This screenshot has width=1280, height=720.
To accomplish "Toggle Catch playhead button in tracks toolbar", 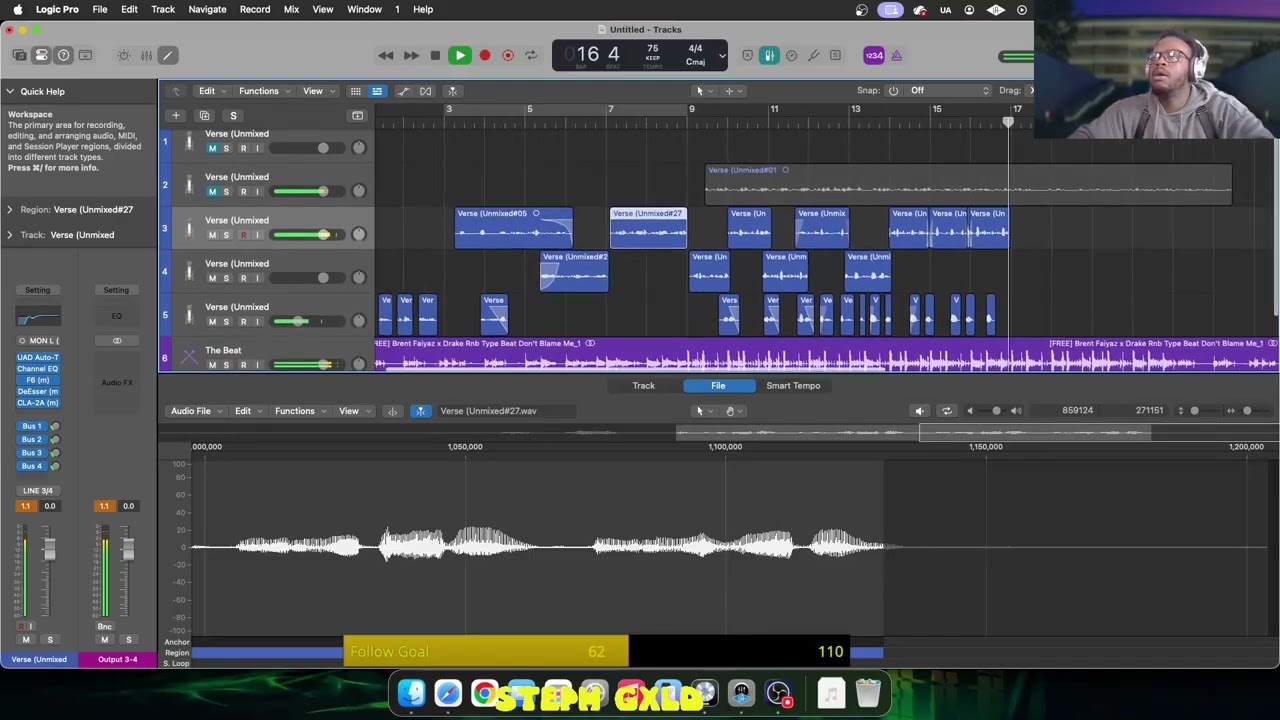I will 452,91.
